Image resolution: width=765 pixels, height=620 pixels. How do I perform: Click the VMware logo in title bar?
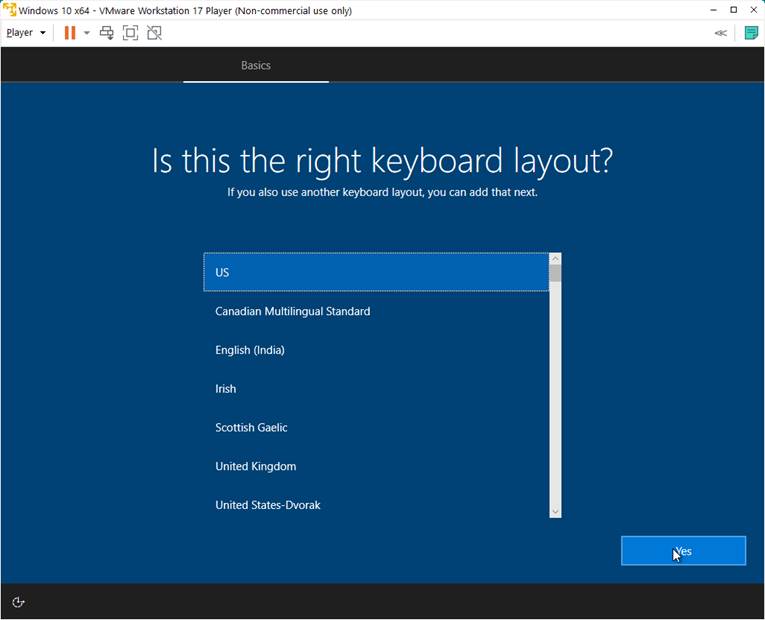tap(9, 10)
